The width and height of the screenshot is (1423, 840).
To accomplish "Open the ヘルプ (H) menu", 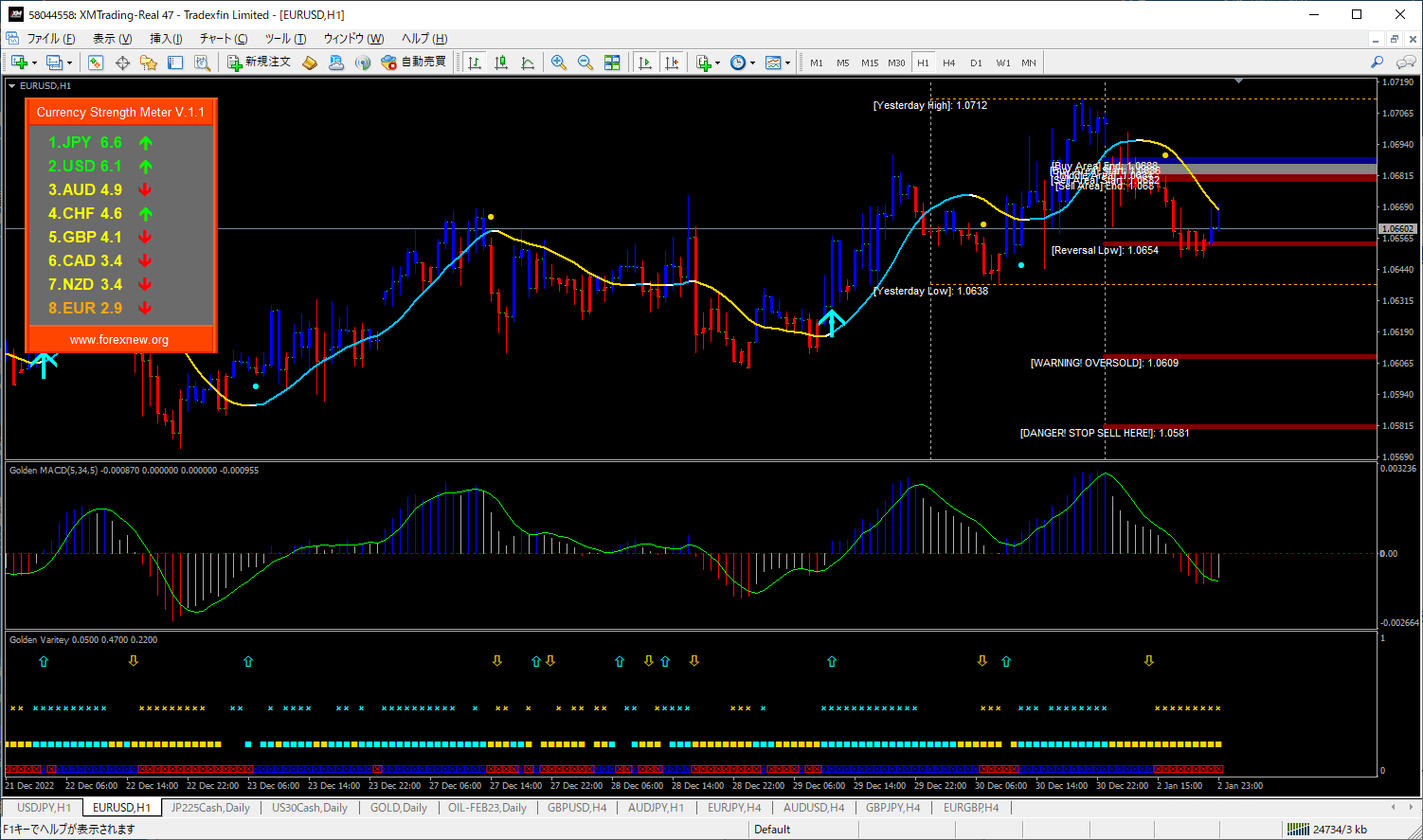I will click(x=424, y=39).
